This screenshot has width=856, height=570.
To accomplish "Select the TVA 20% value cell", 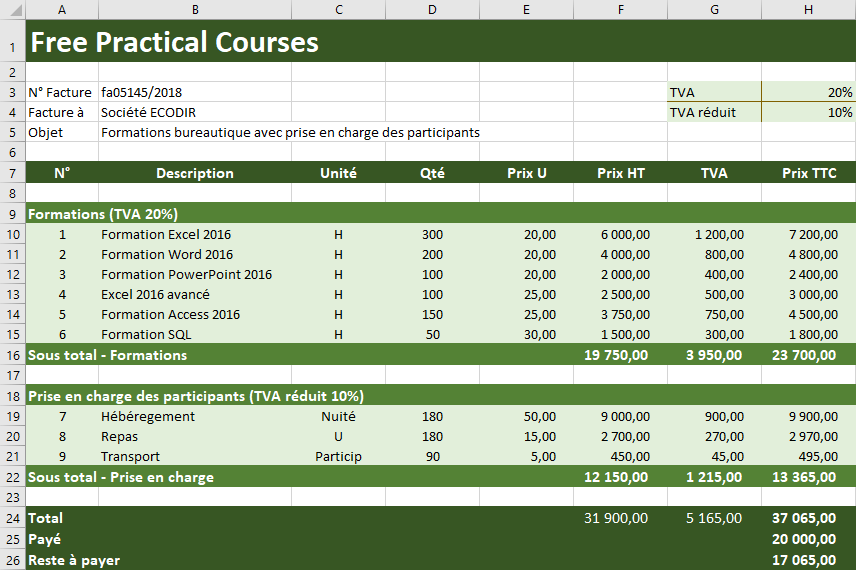I will (x=808, y=92).
